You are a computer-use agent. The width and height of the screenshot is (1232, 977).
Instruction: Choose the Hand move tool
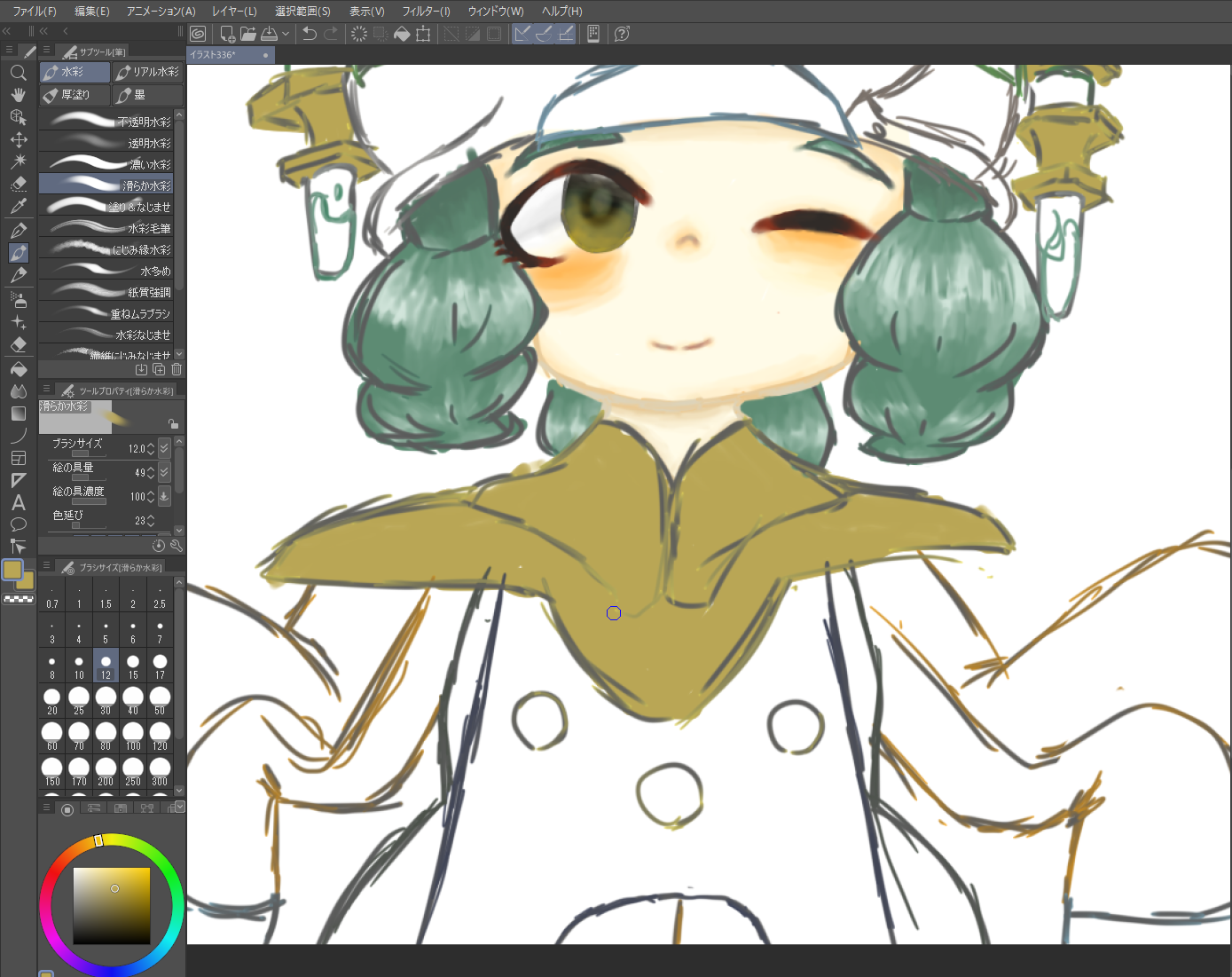pos(18,95)
